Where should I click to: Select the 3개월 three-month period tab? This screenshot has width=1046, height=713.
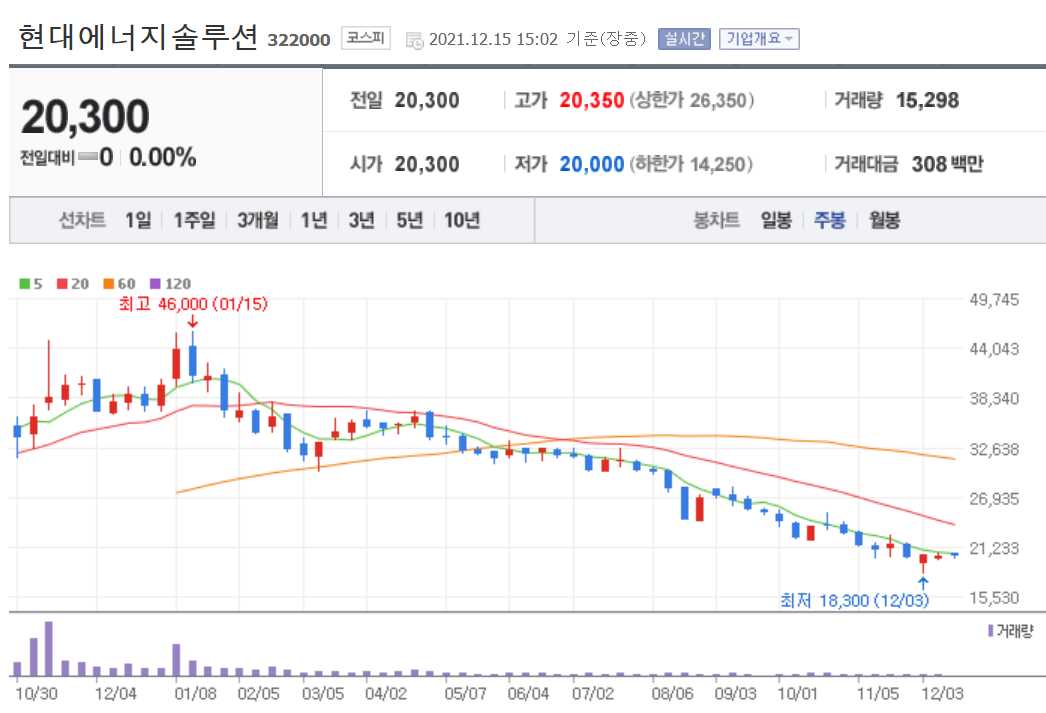tap(258, 221)
